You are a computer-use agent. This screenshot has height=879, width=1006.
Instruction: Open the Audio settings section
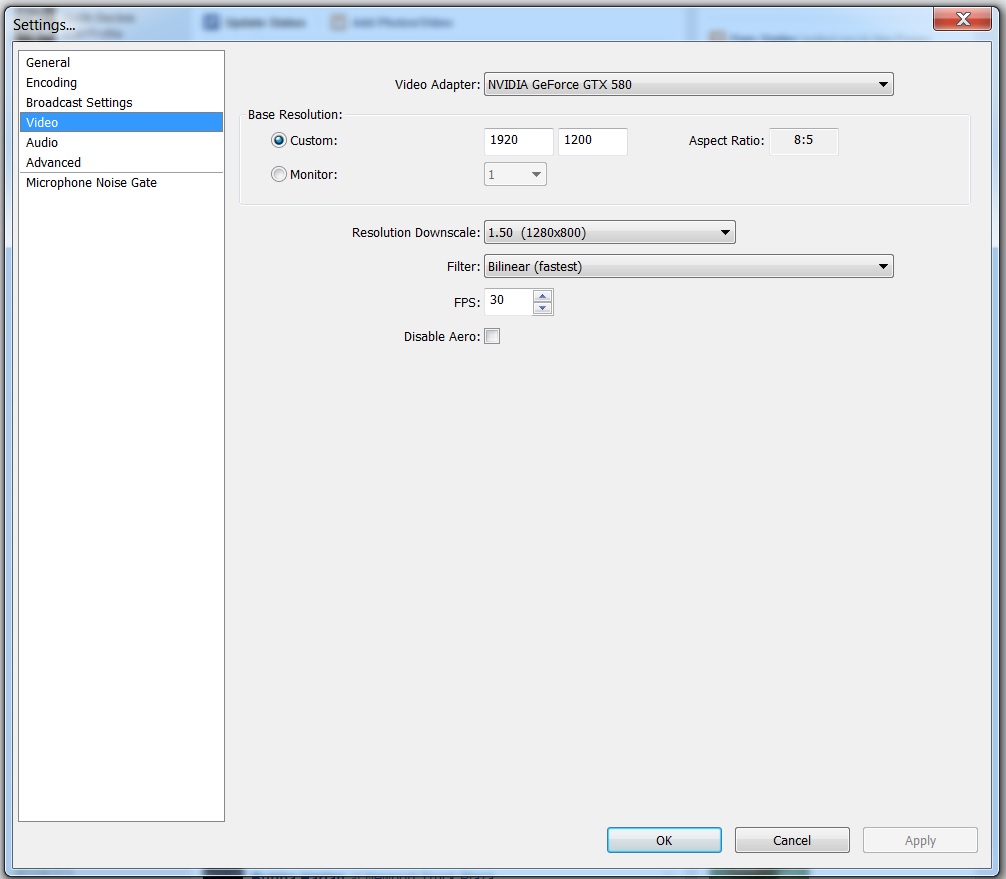click(x=121, y=142)
